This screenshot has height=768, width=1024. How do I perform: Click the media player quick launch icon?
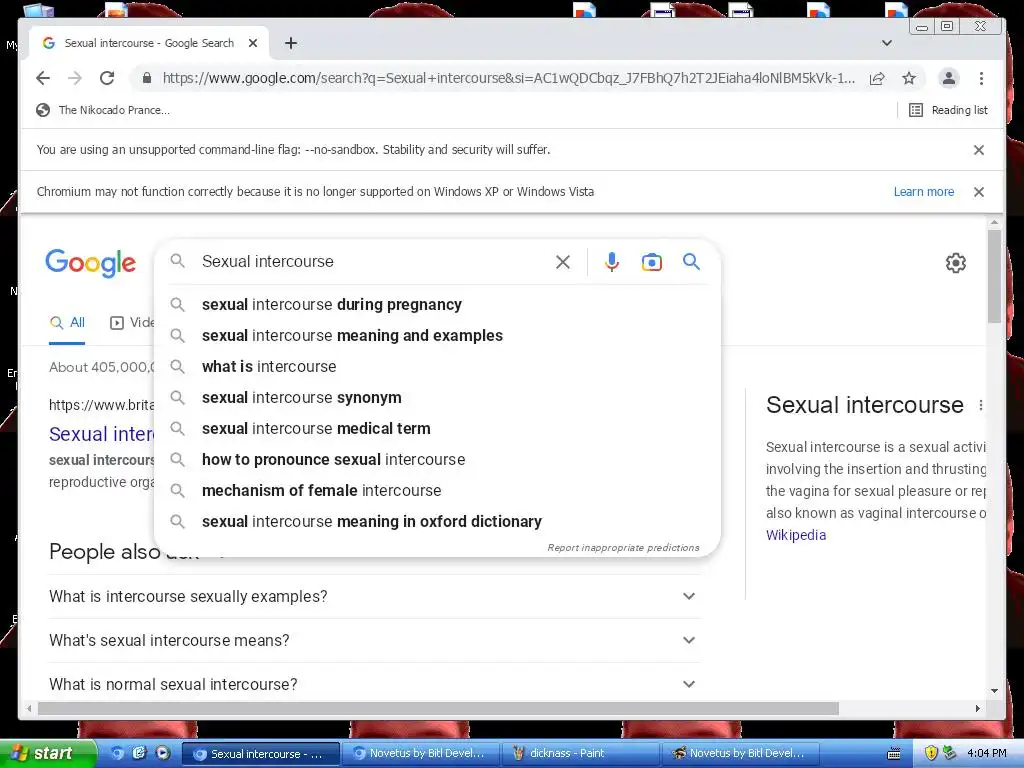(162, 754)
